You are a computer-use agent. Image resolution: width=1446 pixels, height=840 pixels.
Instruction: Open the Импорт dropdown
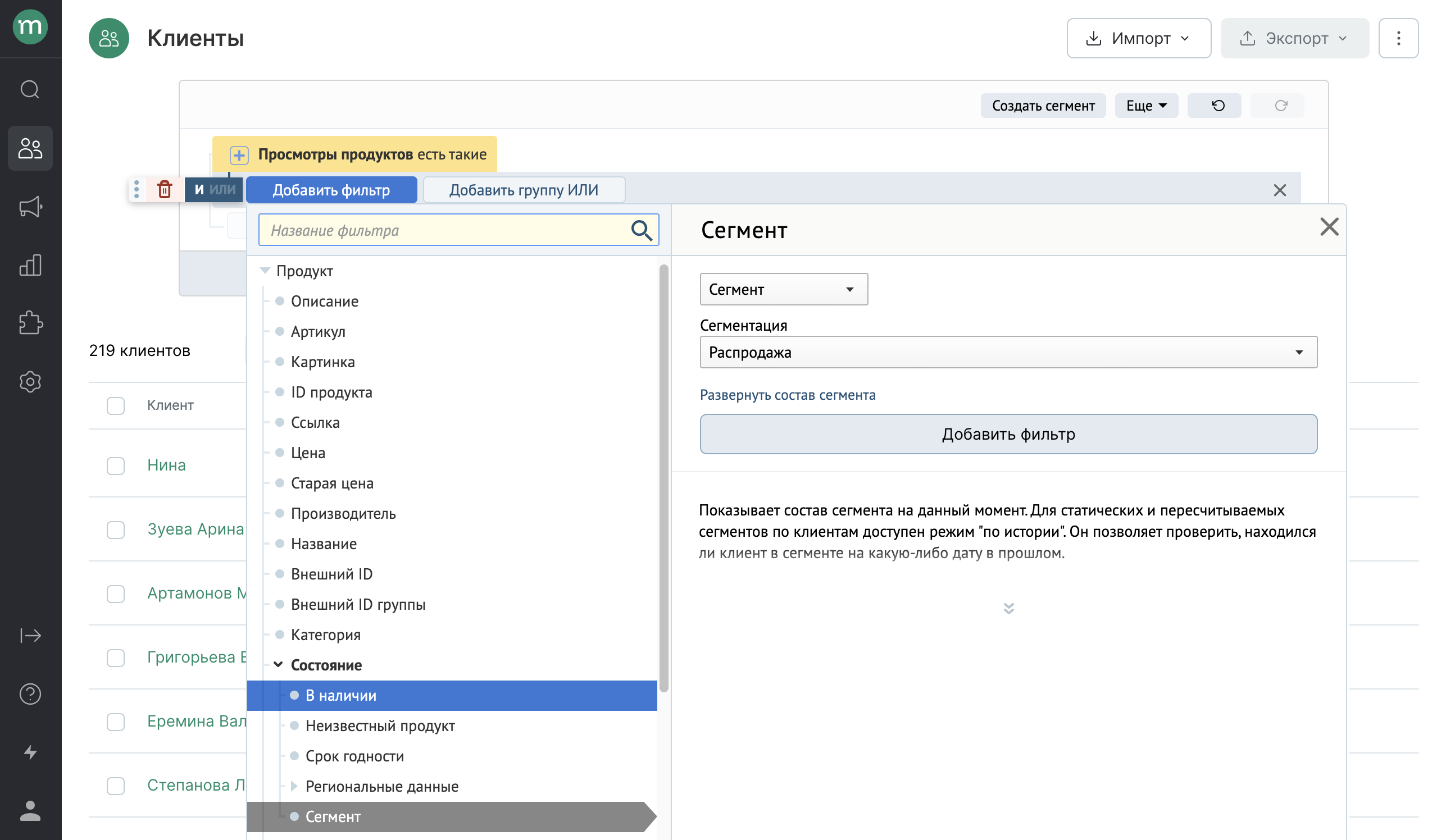[x=1139, y=38]
